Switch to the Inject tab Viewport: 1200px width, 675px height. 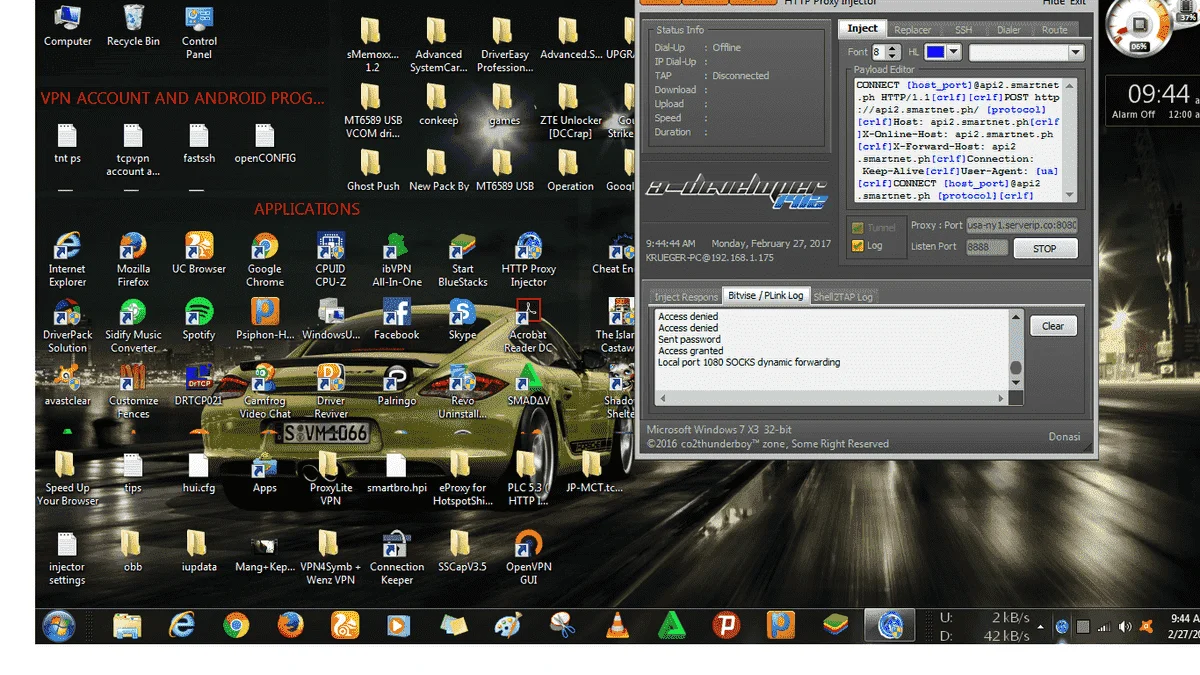tap(862, 29)
